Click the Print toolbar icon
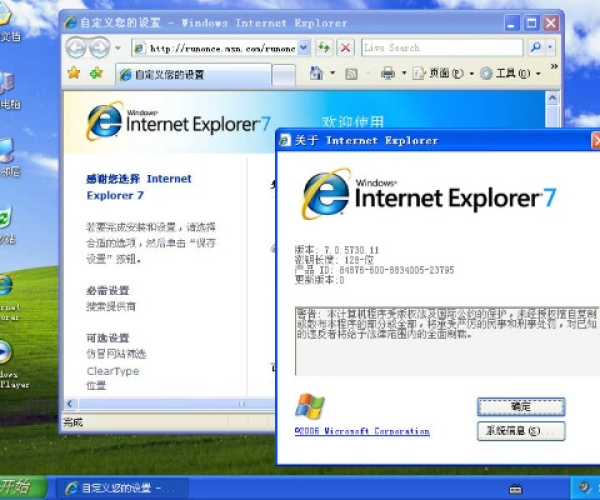600x500 pixels. pos(388,73)
